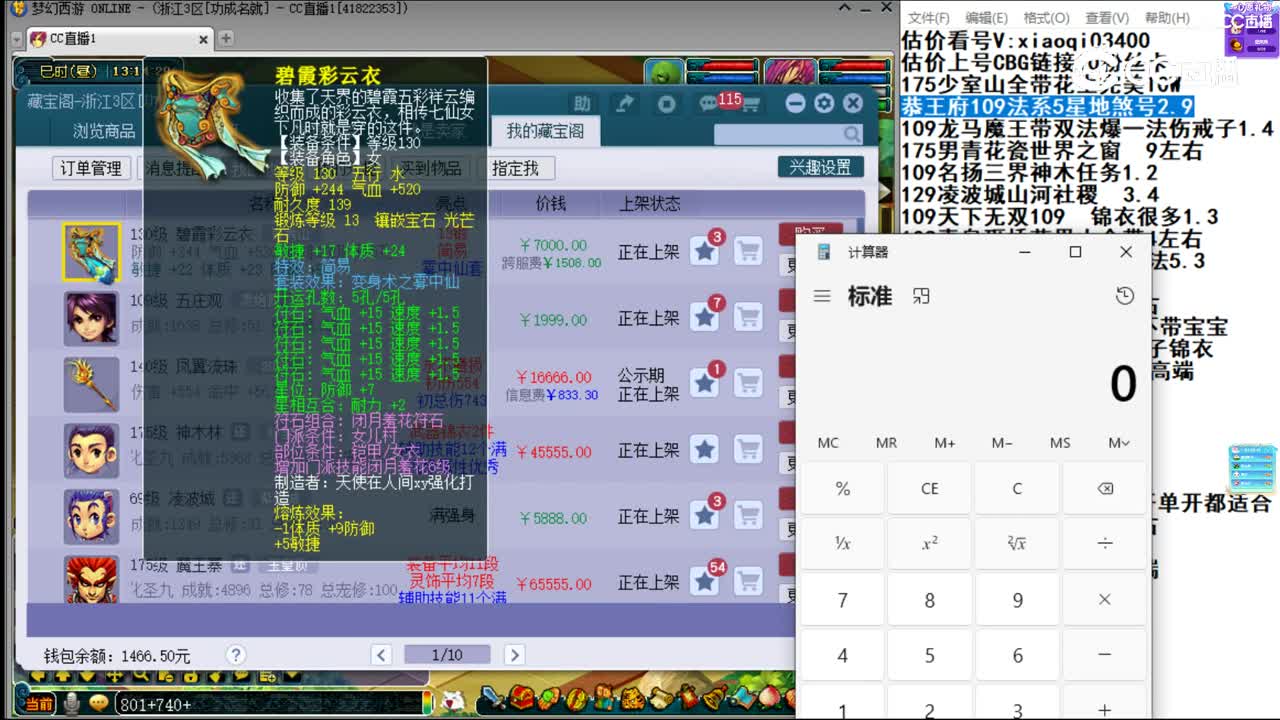Click the calculator divide key
Screen dimensions: 1280x720
coord(1105,543)
